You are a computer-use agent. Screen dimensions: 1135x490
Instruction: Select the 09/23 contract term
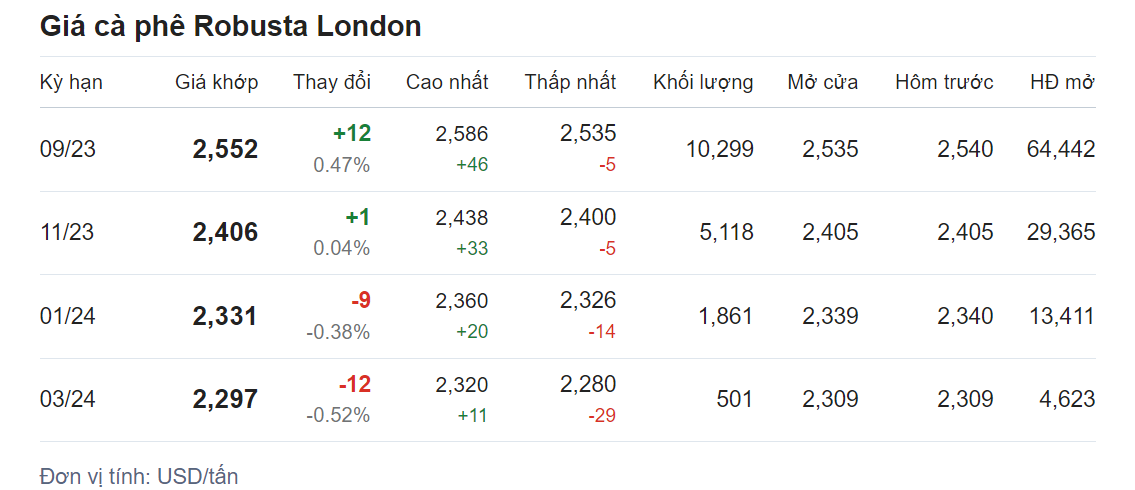pos(68,150)
